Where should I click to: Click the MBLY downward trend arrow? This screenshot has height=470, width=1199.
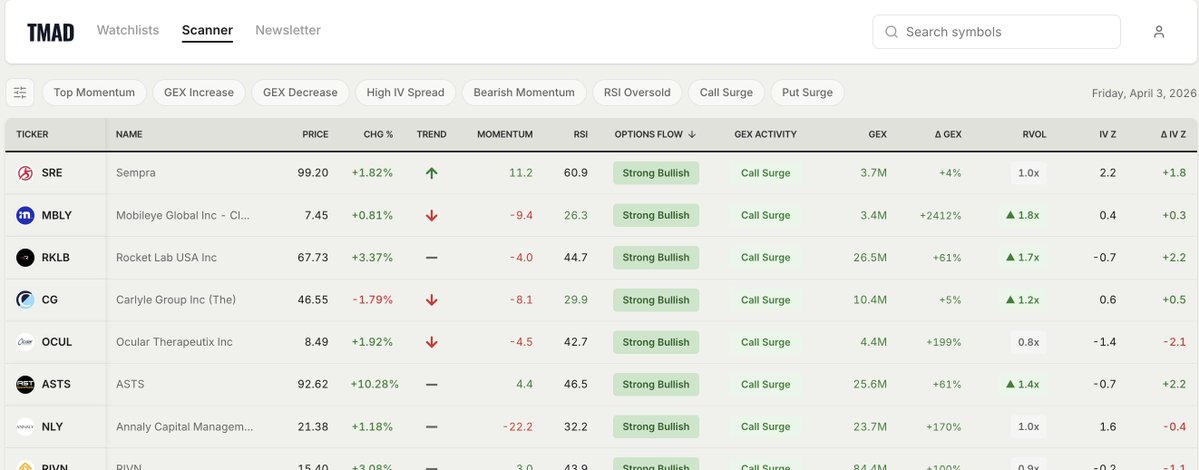click(x=431, y=216)
